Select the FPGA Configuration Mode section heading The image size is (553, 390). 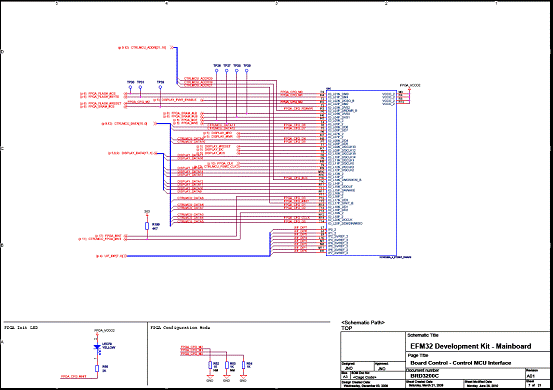point(180,328)
